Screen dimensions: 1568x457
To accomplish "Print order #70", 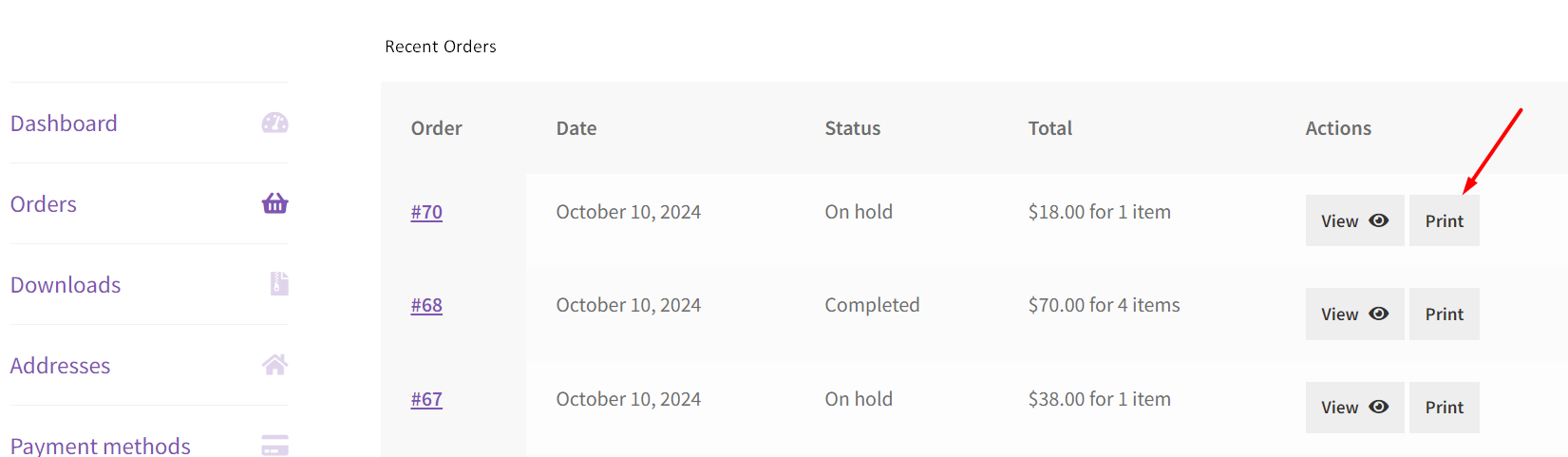I will point(1444,220).
